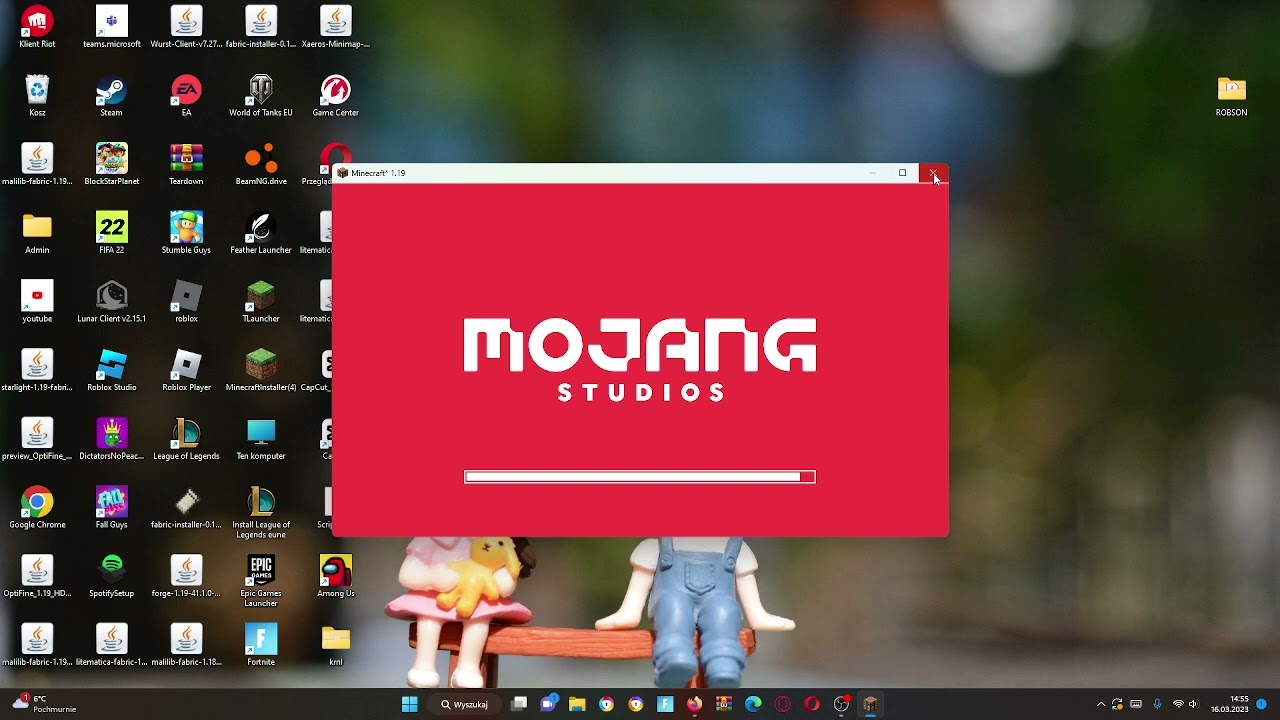Open Roblox Studio desktop shortcut
1280x720 pixels.
coord(111,370)
